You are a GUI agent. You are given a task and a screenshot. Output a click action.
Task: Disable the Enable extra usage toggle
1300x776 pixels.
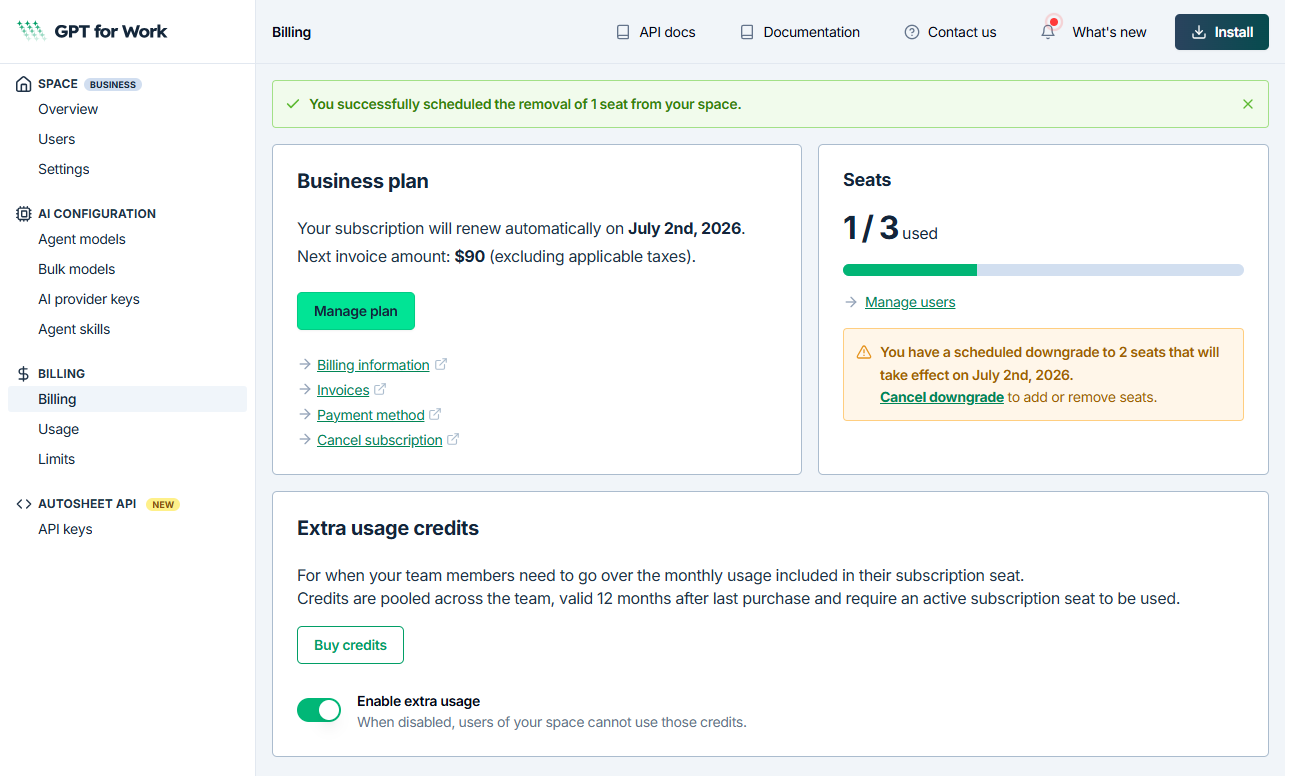click(x=319, y=710)
